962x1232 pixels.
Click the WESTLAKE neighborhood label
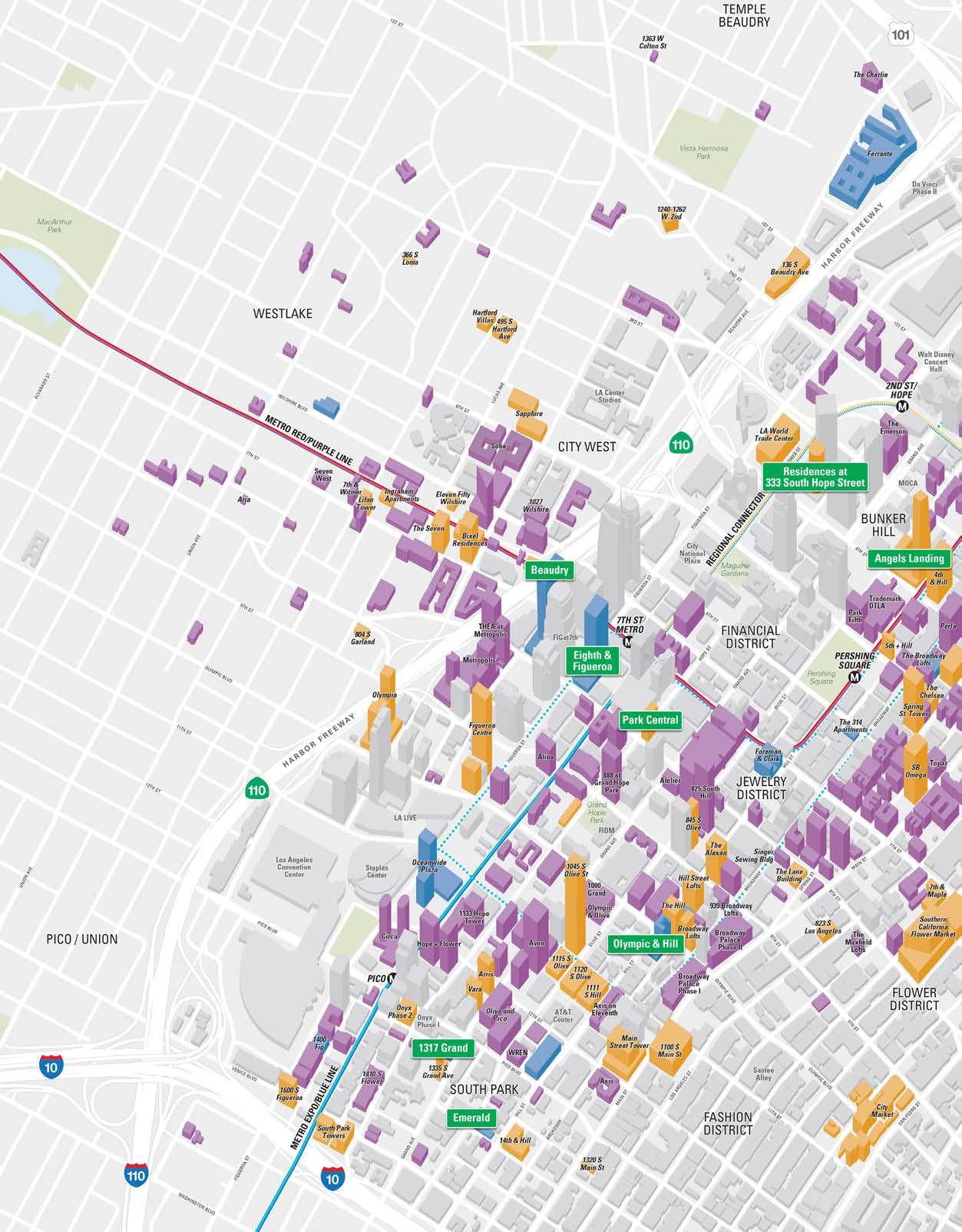coord(283,313)
